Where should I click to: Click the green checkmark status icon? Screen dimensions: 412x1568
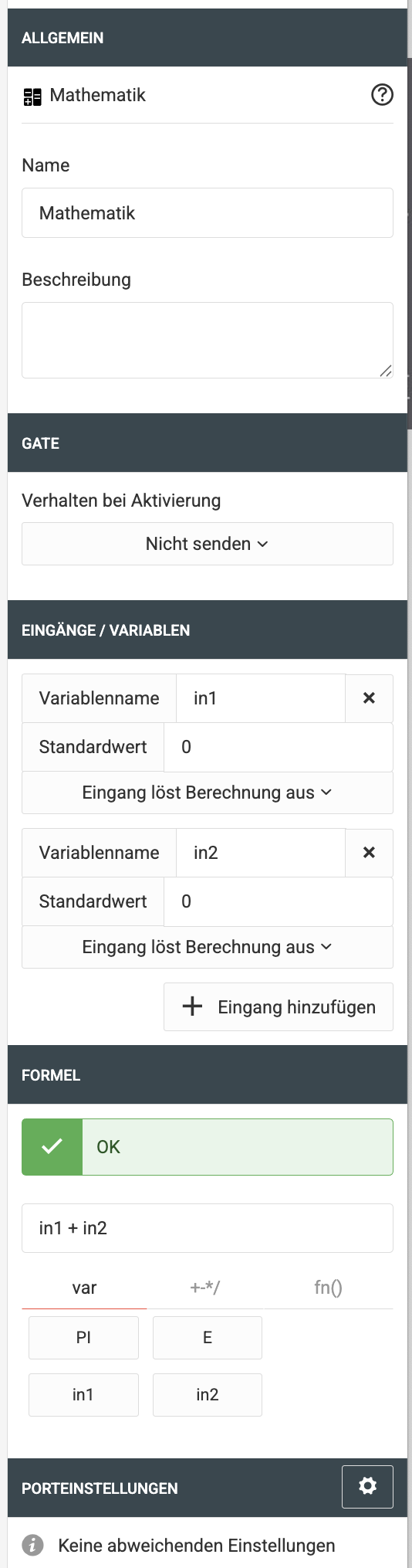click(52, 1147)
